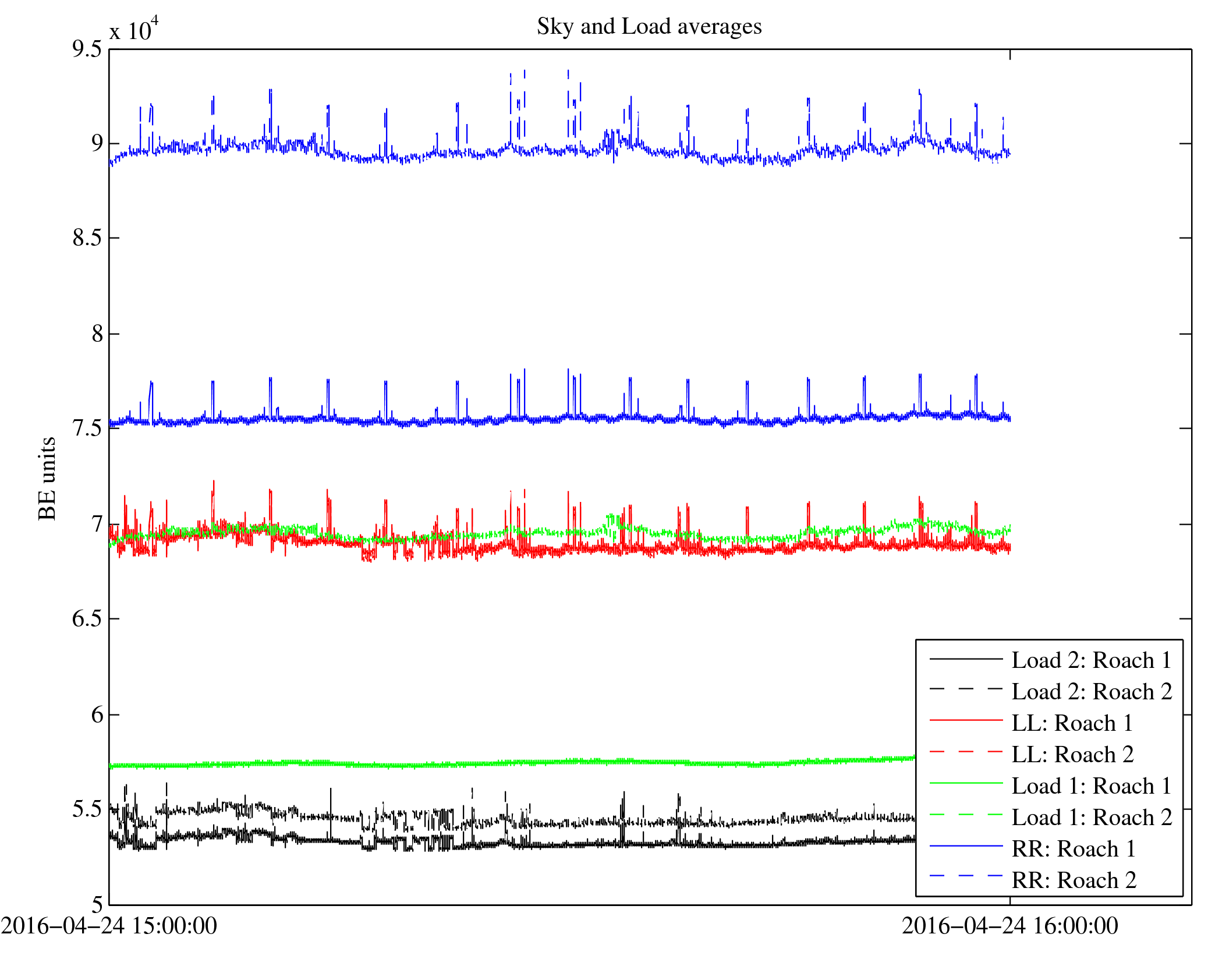
Task: Click 'Load 1: Roach 1' legend entry
Action: [x=1091, y=786]
